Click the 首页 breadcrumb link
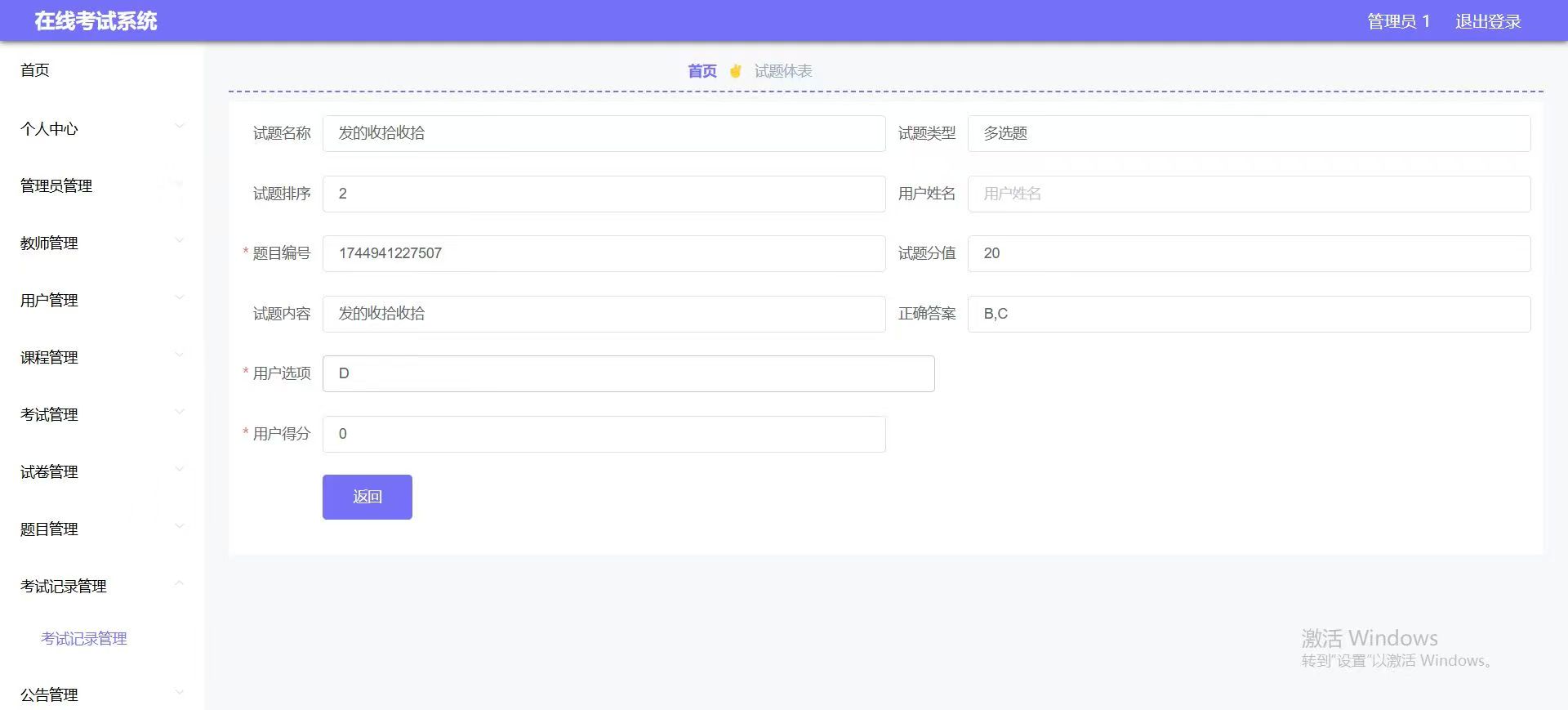 [702, 71]
